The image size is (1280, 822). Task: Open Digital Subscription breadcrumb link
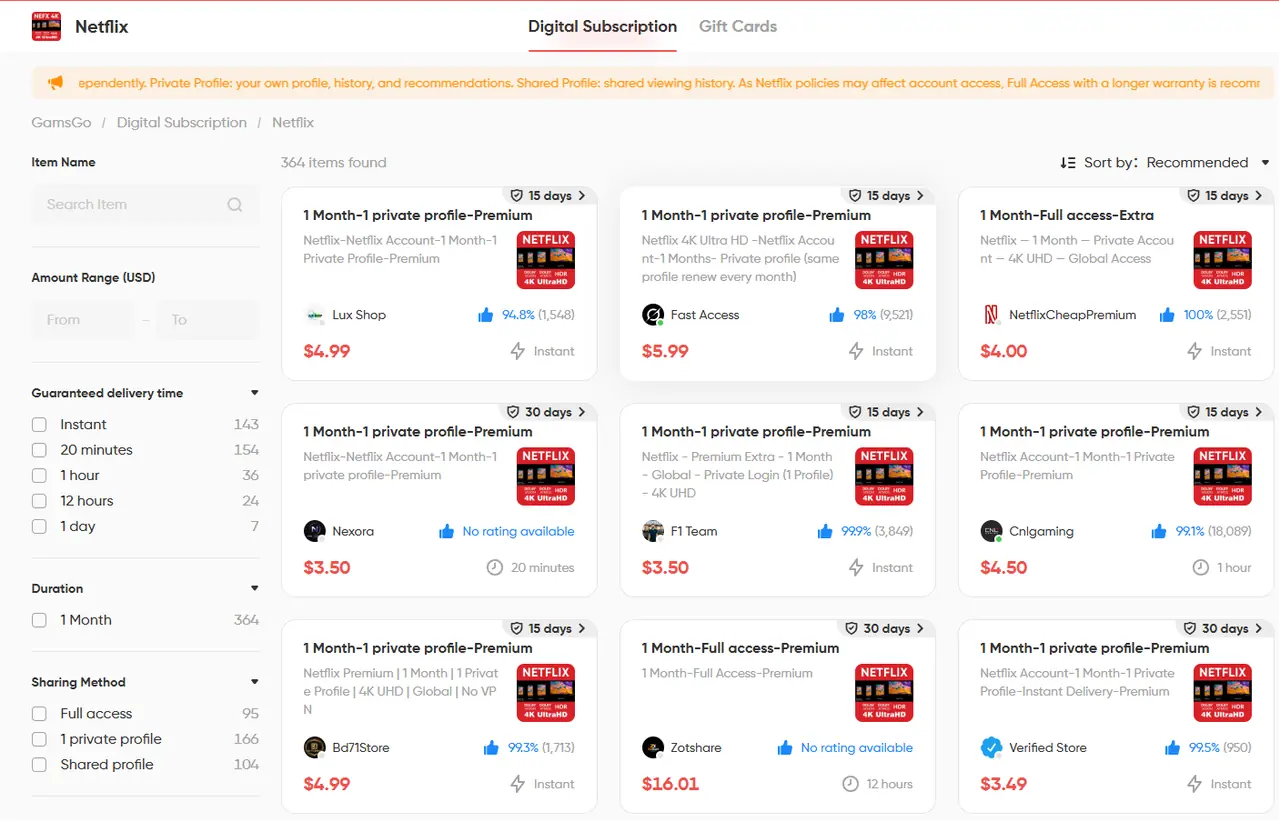click(182, 122)
